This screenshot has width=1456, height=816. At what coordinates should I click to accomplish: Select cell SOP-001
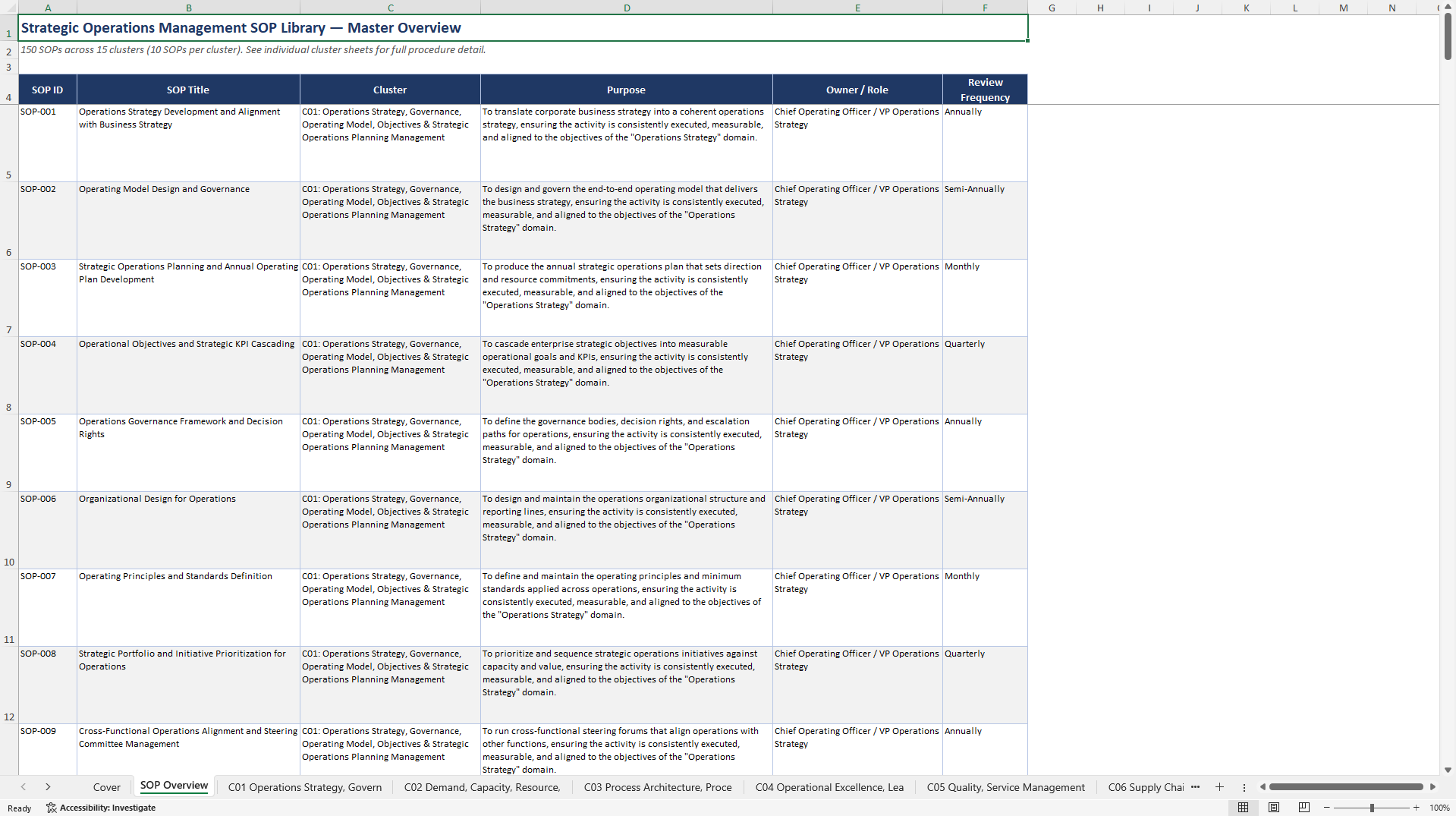click(x=48, y=143)
